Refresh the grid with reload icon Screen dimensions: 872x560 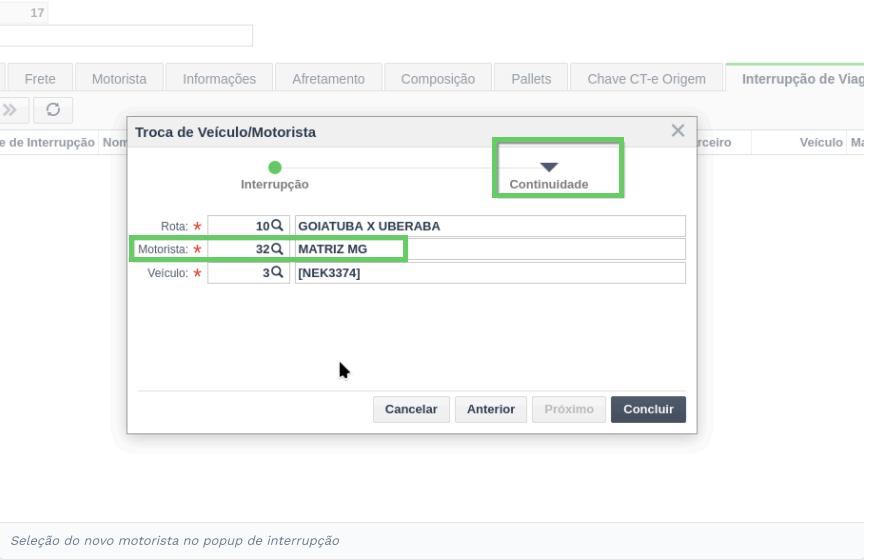click(53, 110)
